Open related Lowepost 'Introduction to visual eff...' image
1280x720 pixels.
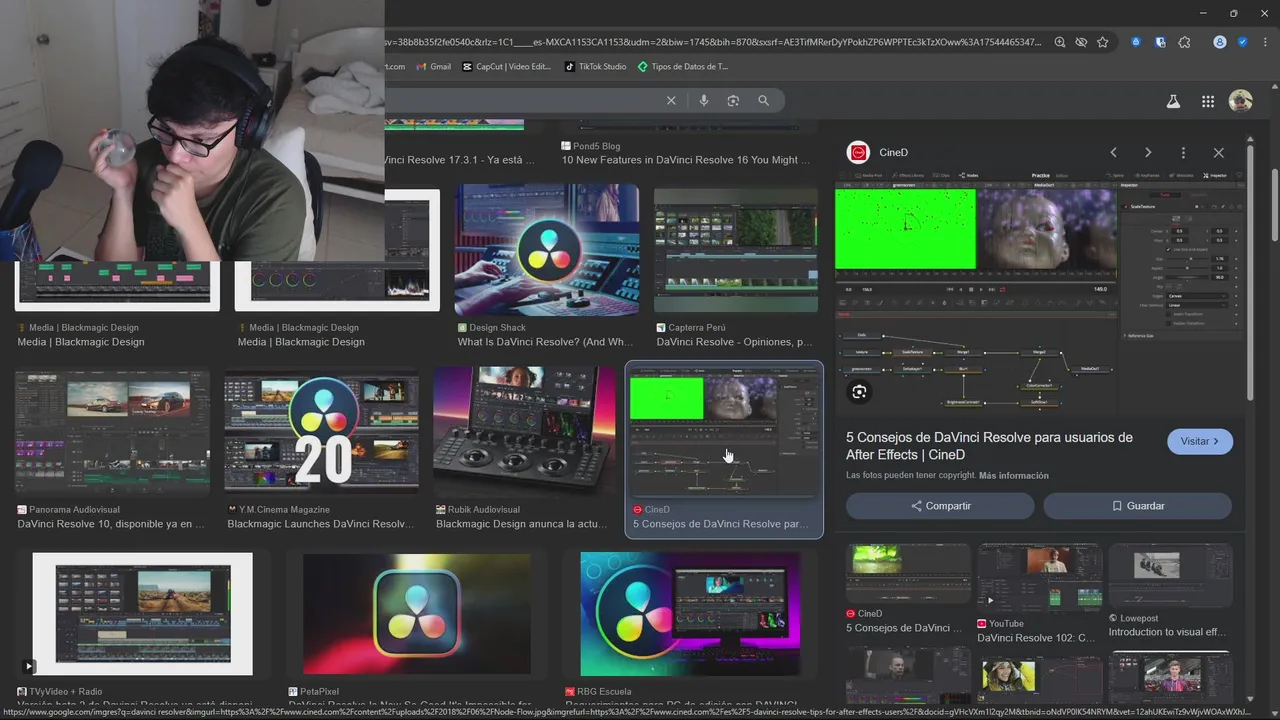point(1170,573)
